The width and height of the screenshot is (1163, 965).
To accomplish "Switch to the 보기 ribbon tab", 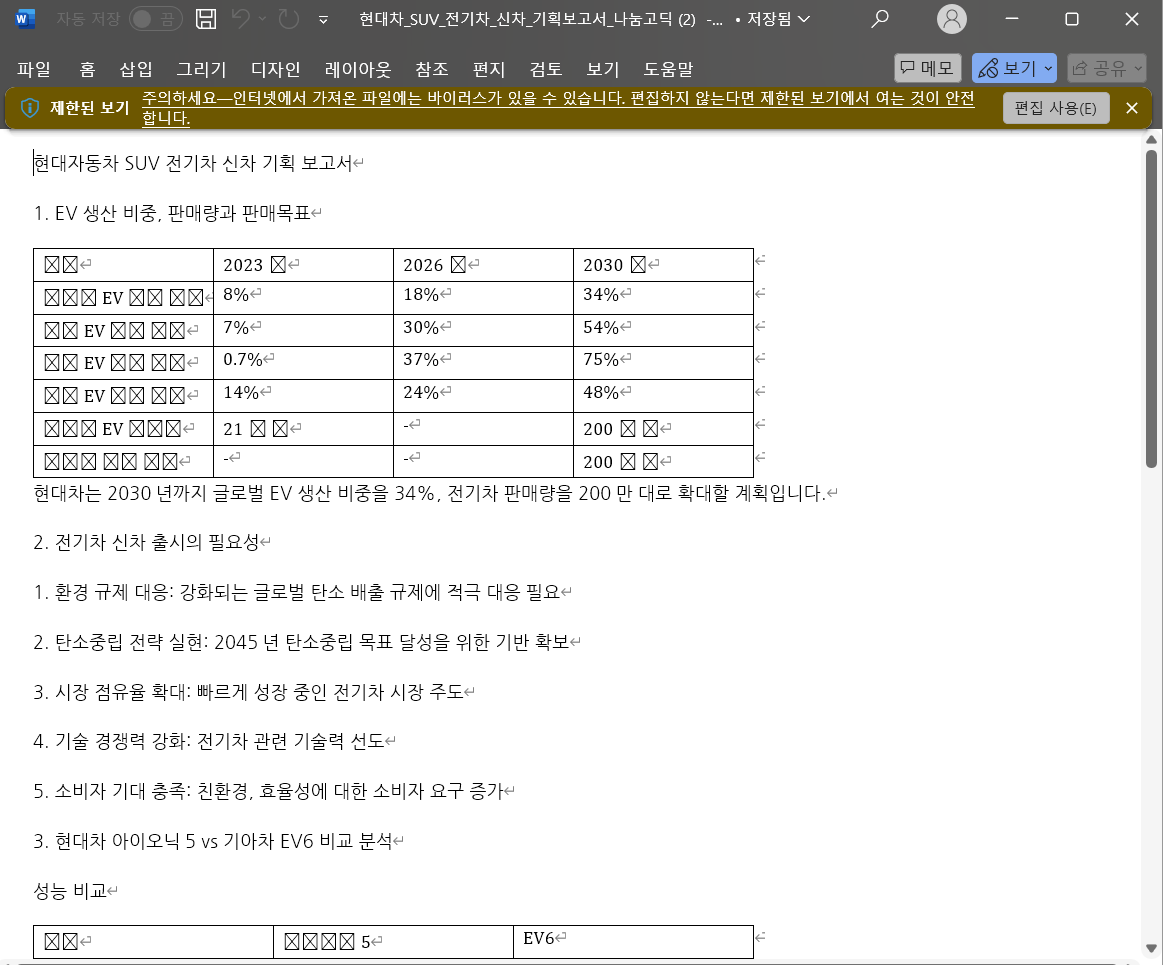I will (x=603, y=69).
